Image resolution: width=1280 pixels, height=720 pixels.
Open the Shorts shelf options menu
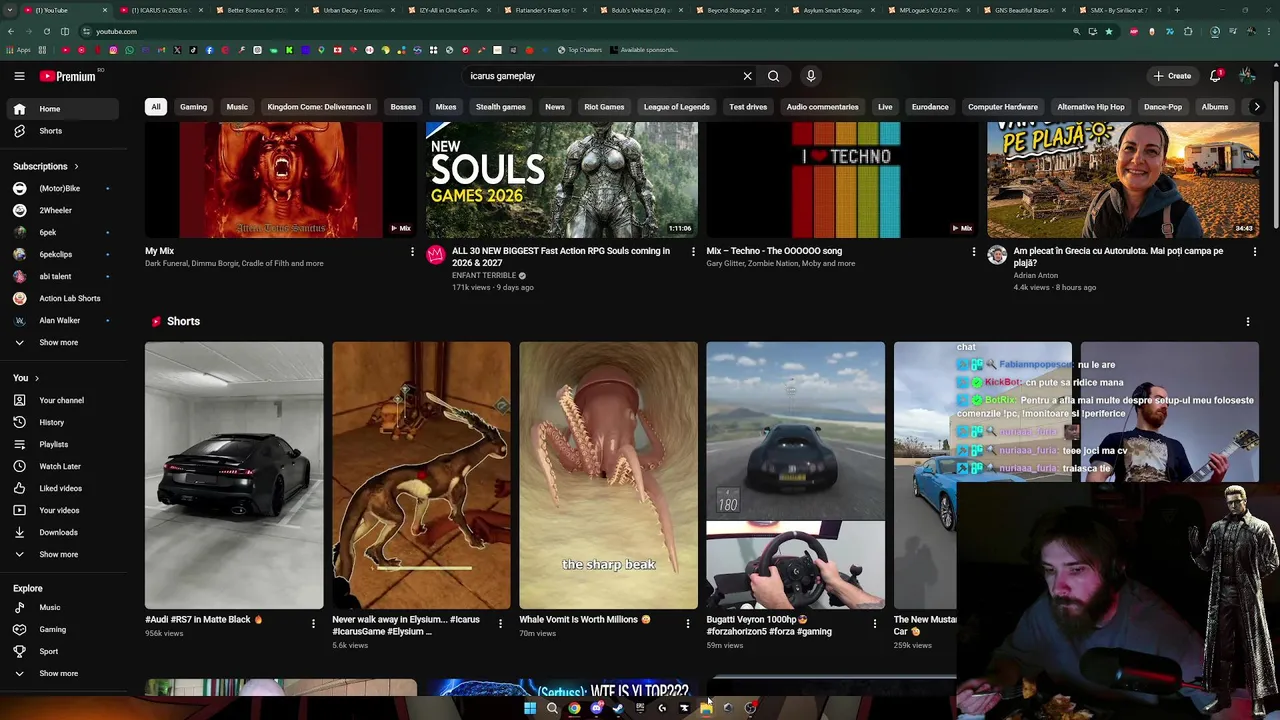click(1248, 322)
